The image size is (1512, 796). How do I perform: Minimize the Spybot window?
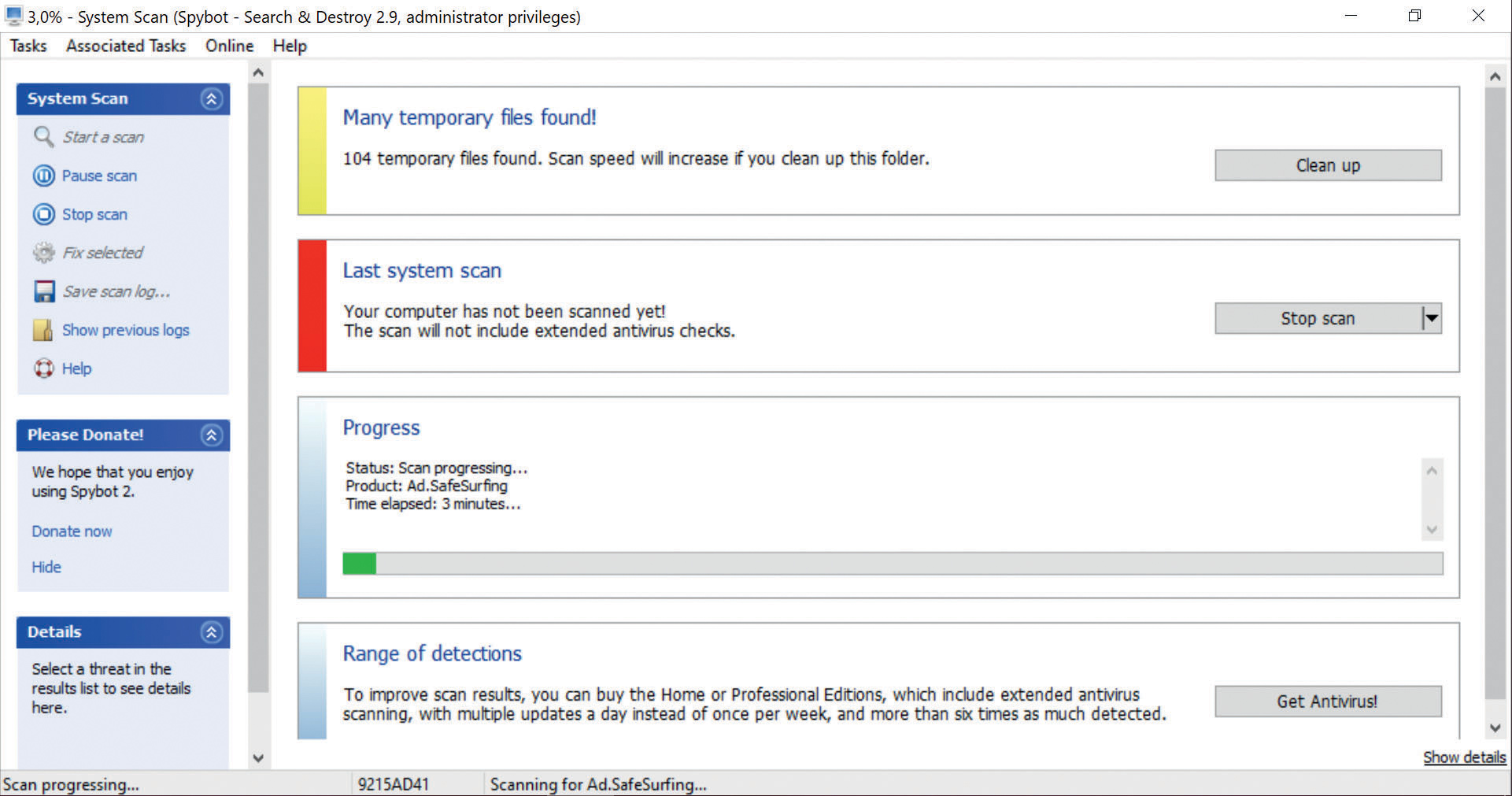coord(1351,16)
